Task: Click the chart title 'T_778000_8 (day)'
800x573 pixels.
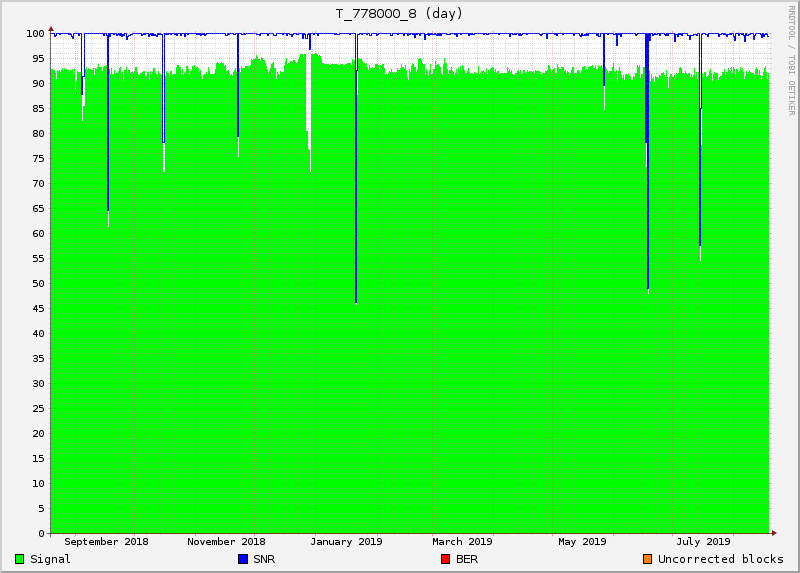Action: pyautogui.click(x=399, y=13)
